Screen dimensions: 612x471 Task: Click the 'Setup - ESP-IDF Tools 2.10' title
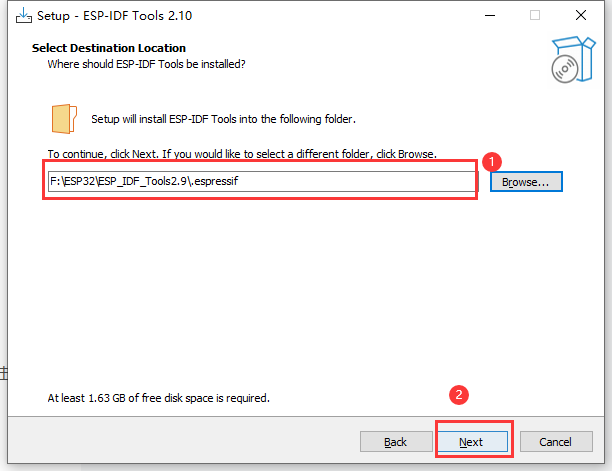(x=114, y=16)
